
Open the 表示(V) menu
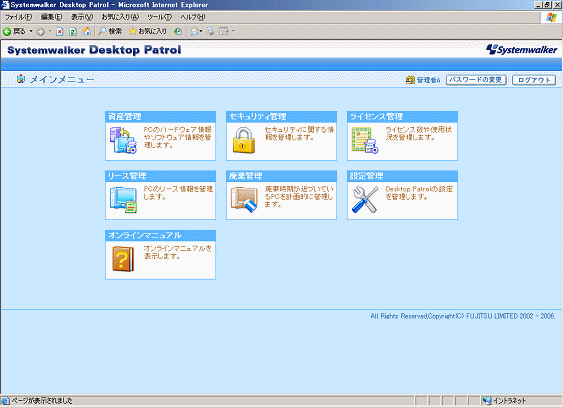coord(82,17)
